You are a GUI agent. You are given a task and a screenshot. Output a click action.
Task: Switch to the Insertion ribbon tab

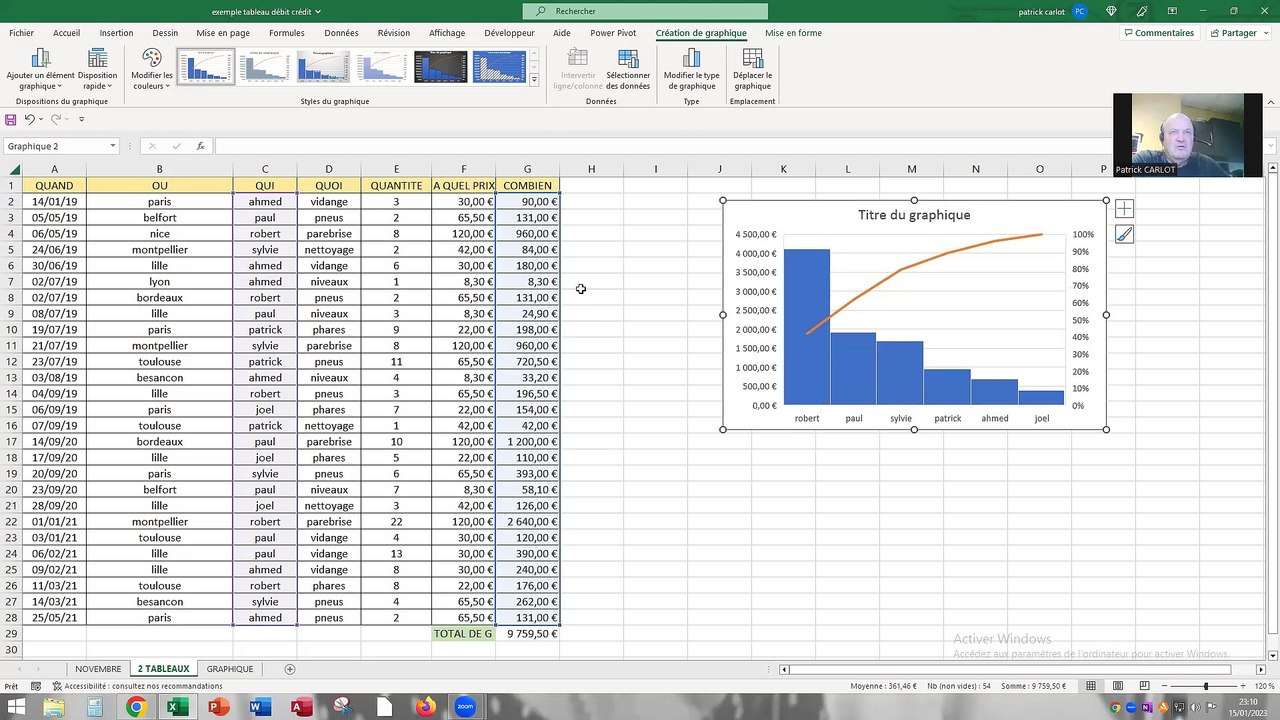pyautogui.click(x=116, y=33)
